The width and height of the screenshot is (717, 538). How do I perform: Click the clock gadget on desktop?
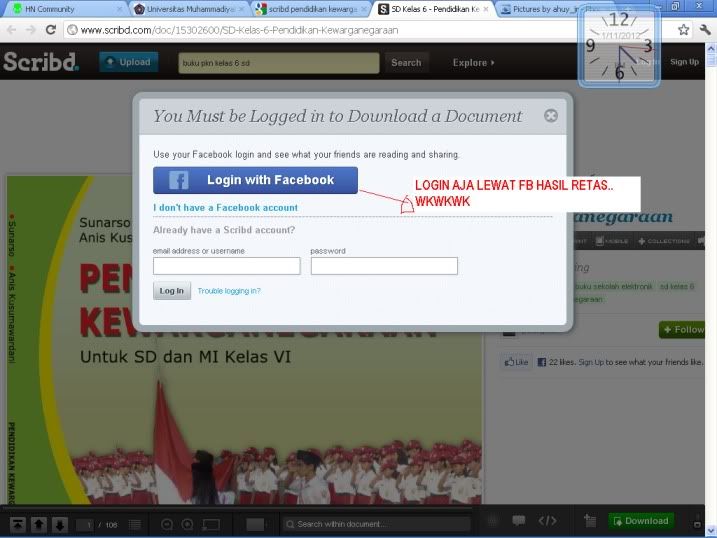point(619,46)
